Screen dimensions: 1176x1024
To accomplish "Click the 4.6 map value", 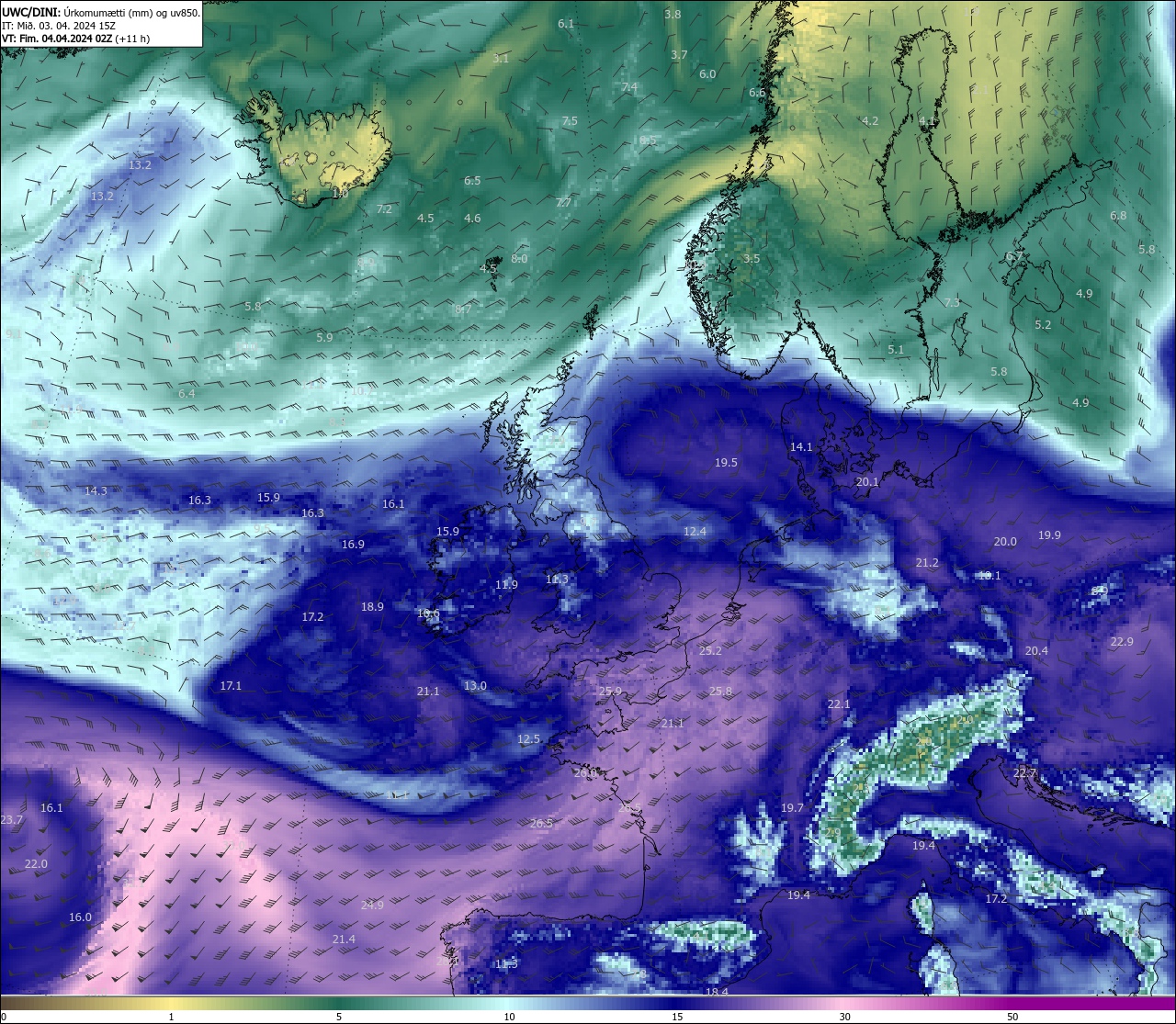I will click(x=472, y=218).
